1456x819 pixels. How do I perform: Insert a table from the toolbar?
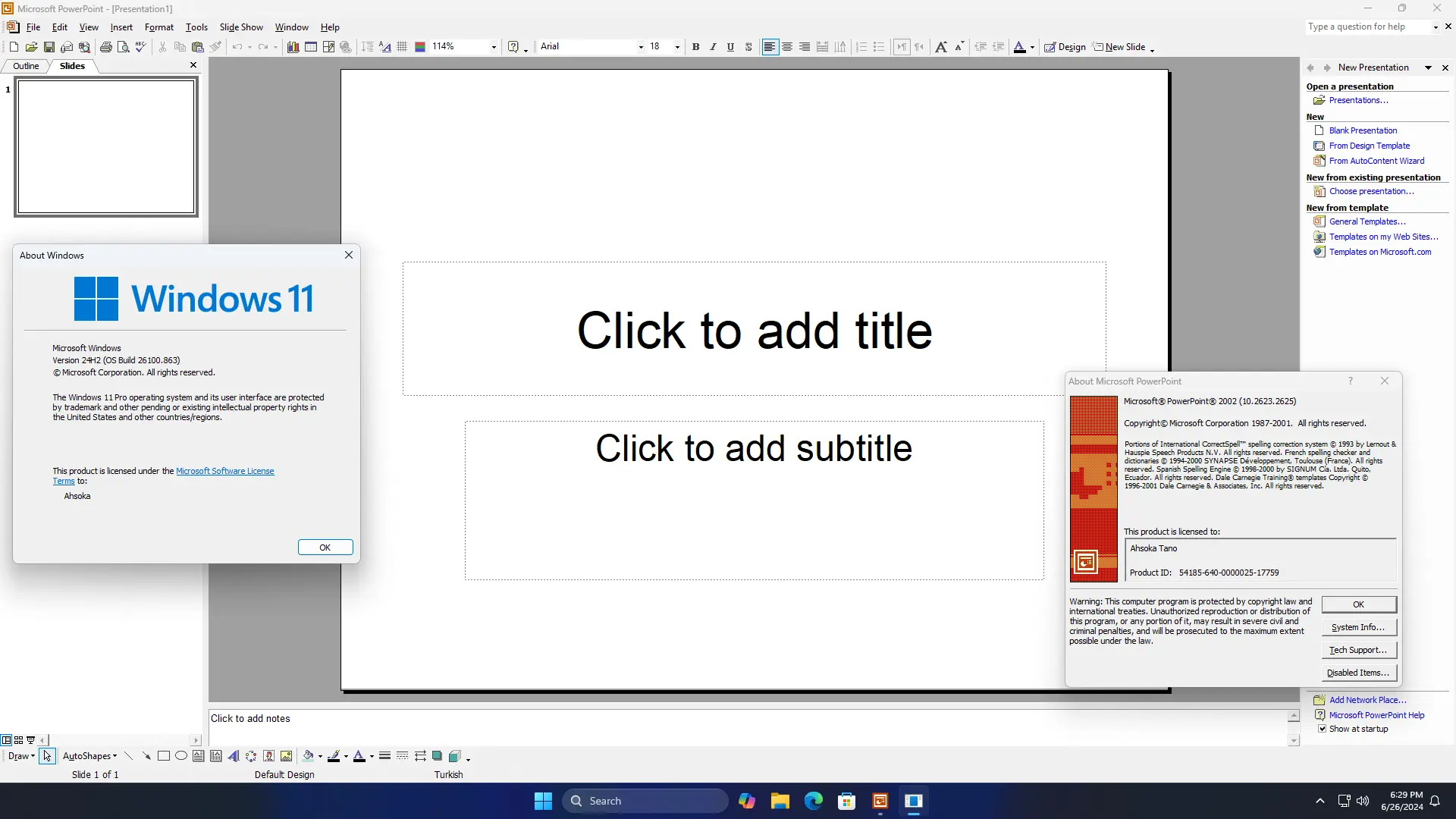coord(311,47)
